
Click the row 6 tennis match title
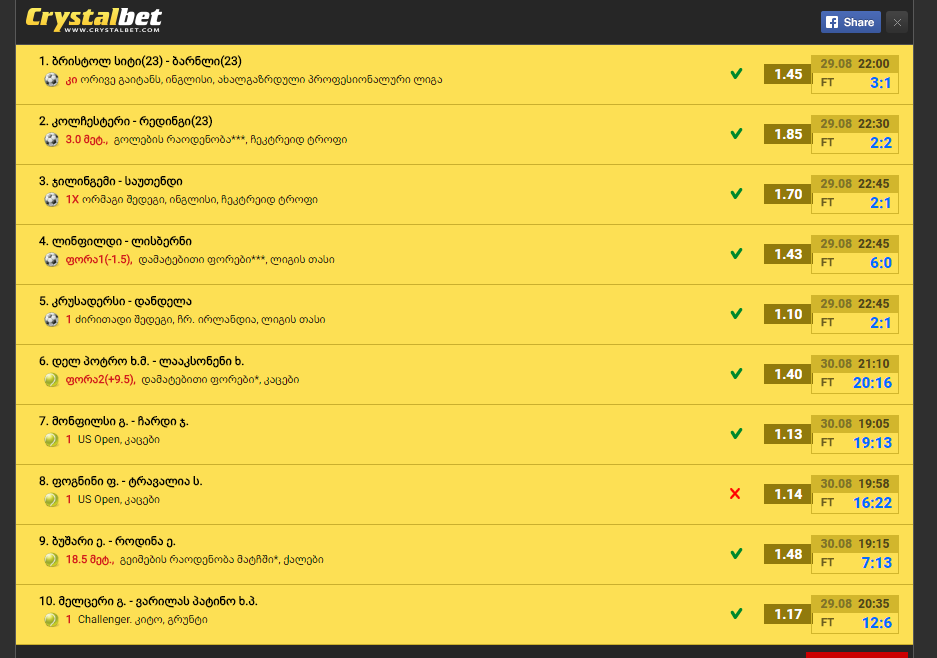142,362
